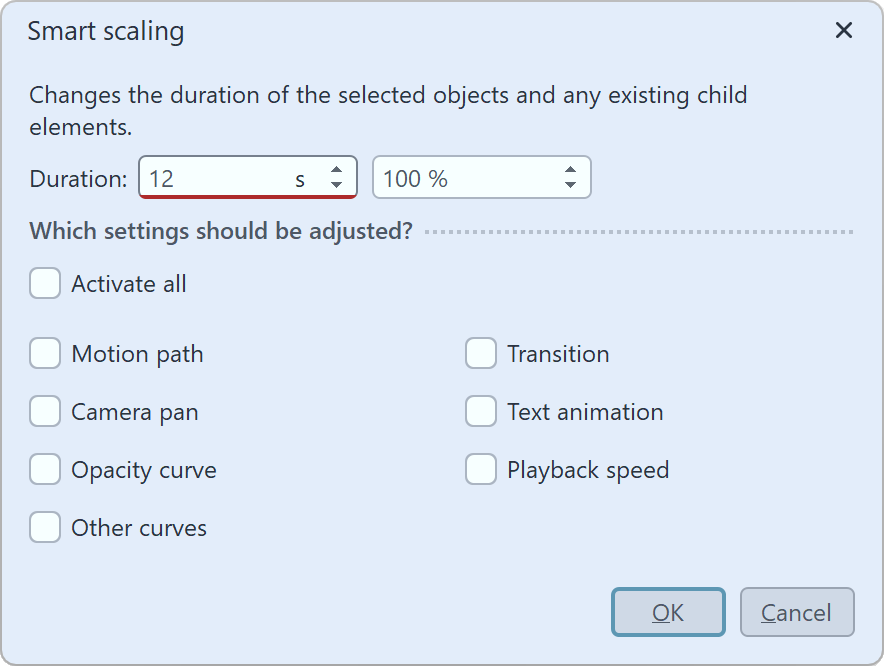This screenshot has height=666, width=884.
Task: Click the "Which settings should be adjusted?" heading
Action: pos(221,232)
